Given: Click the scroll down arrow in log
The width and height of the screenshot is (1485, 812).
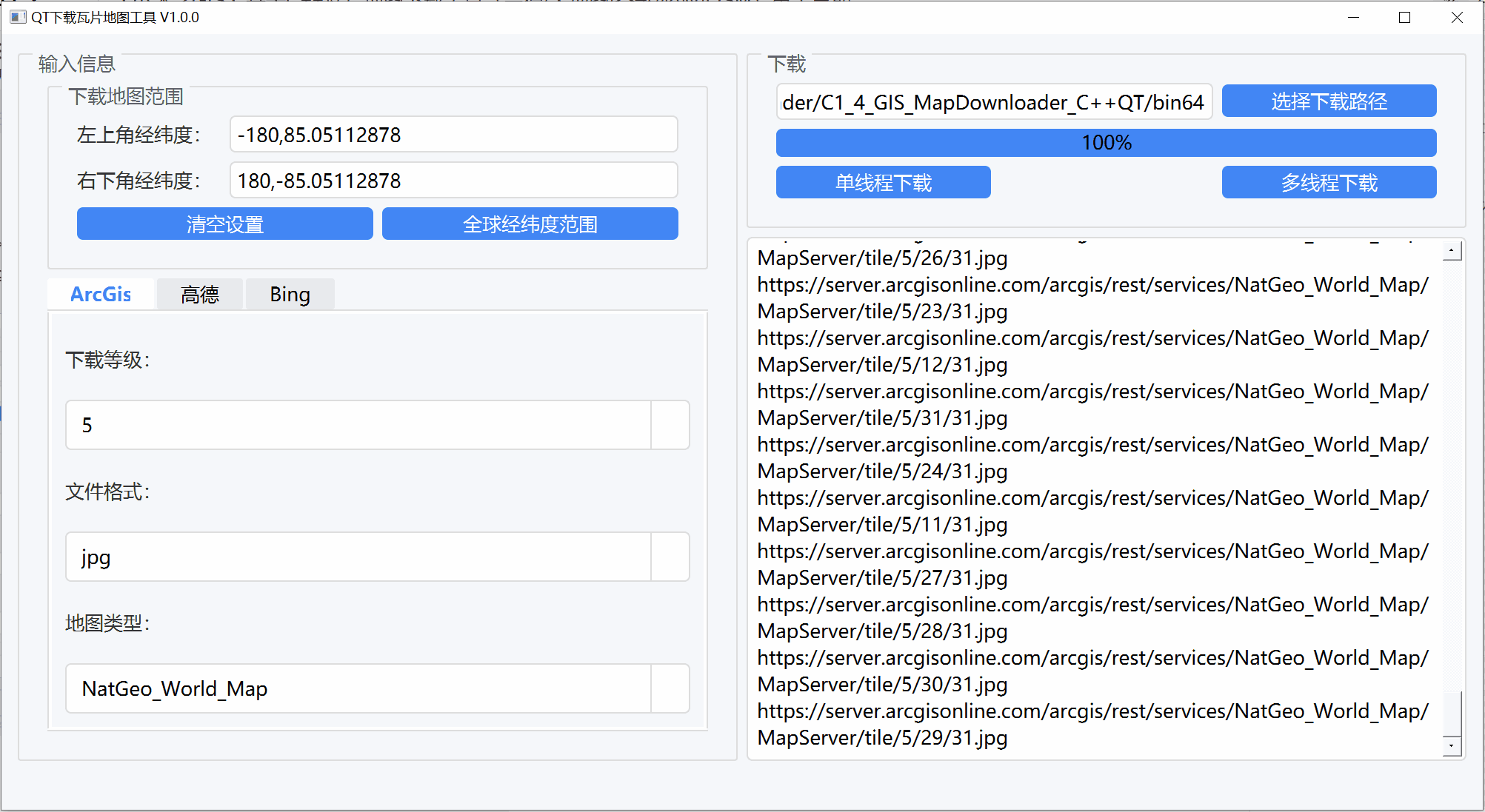Looking at the screenshot, I should 1452,745.
